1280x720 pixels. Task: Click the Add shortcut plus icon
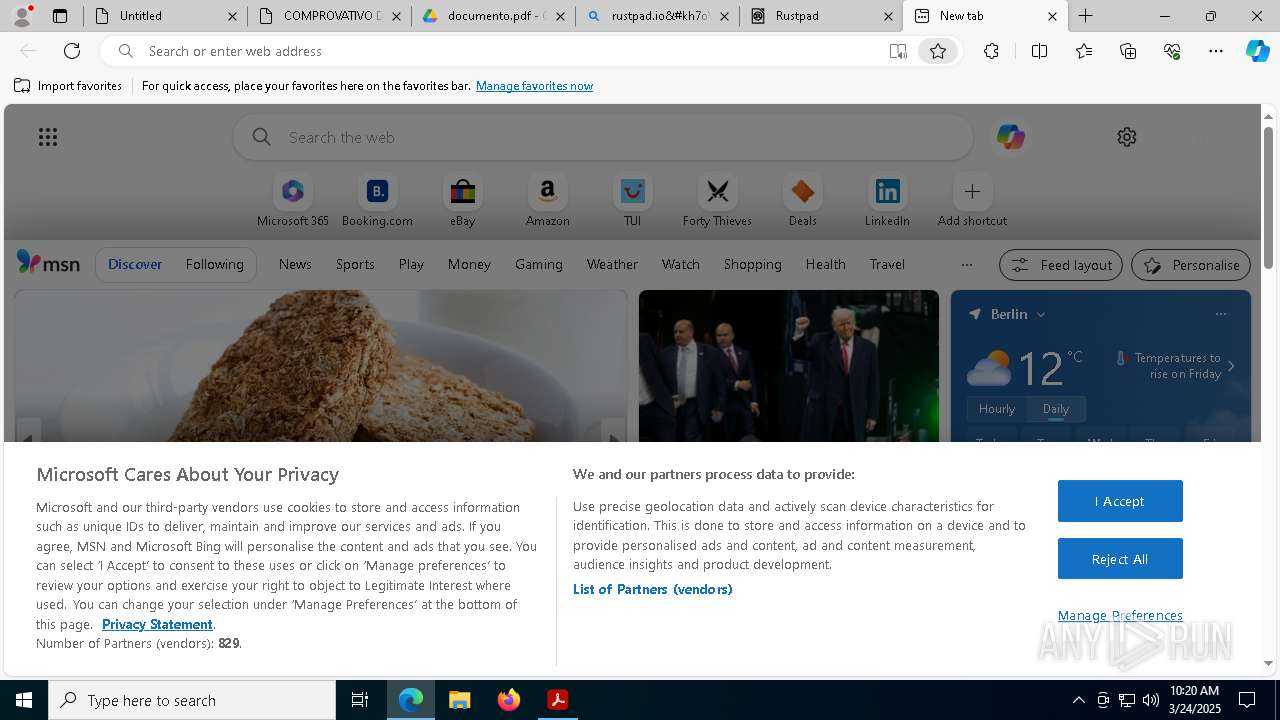point(972,191)
